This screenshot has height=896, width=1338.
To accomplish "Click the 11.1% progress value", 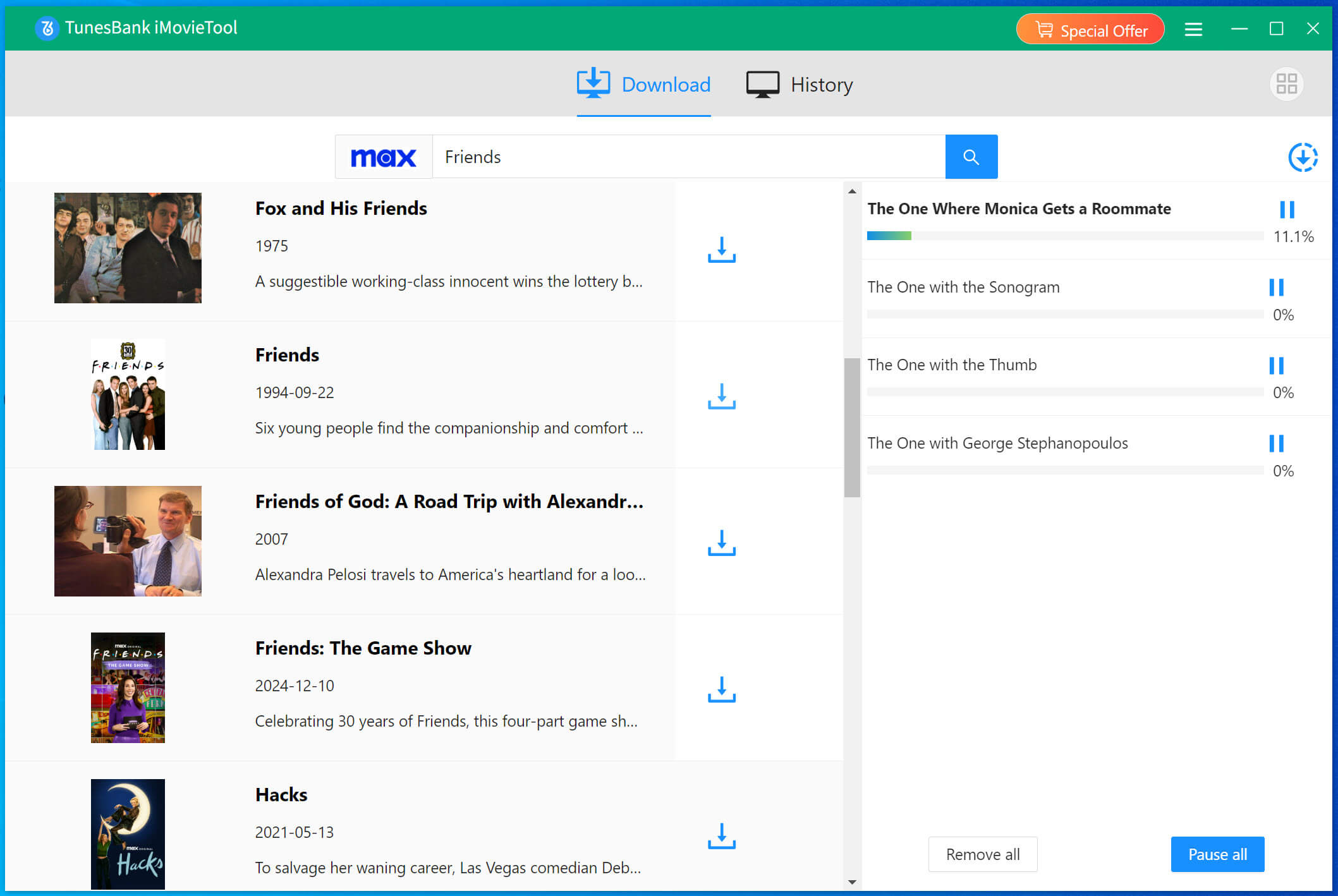I will click(x=1293, y=236).
